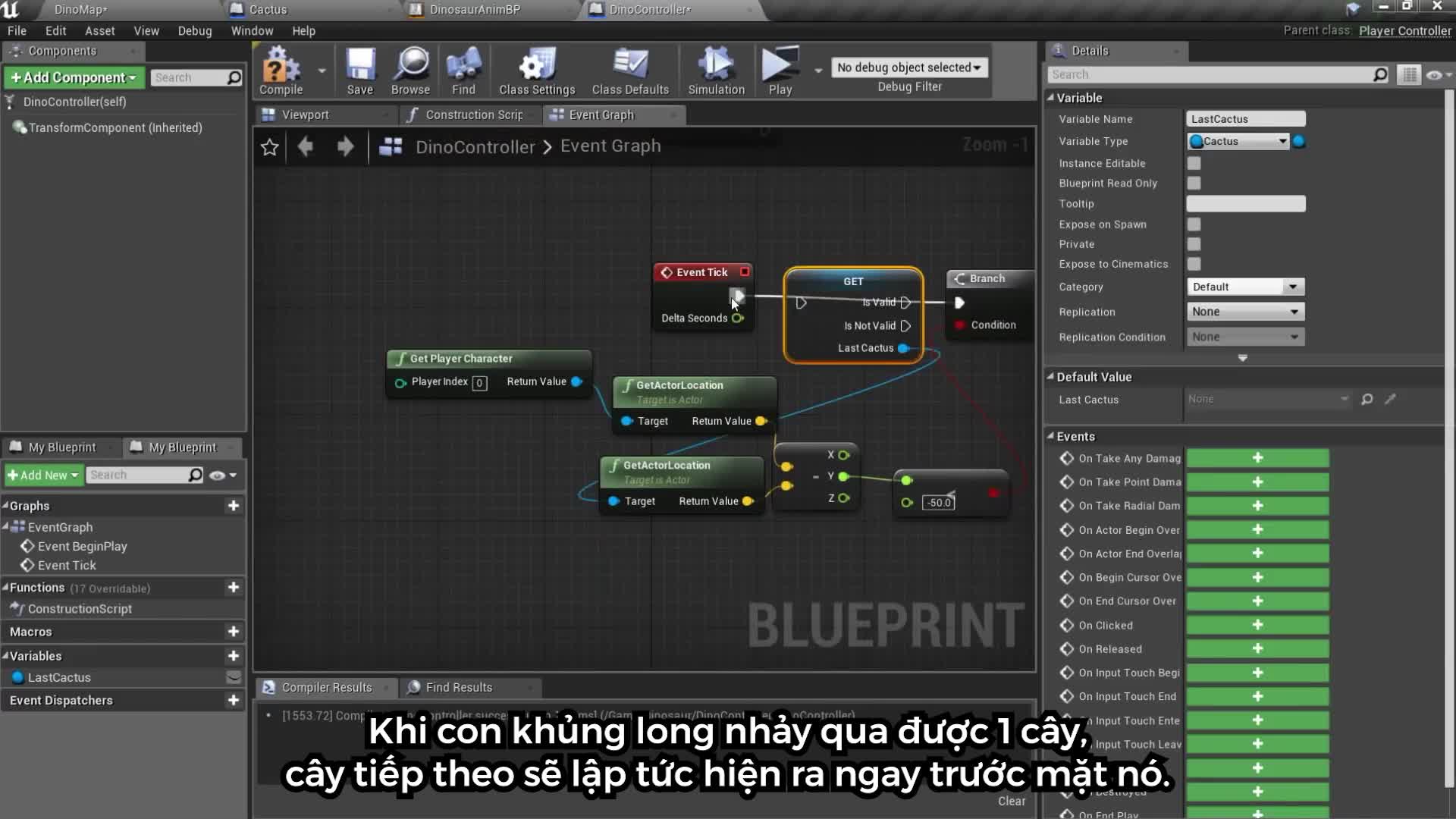The height and width of the screenshot is (819, 1456).
Task: Click Add New button in My Blueprint
Action: tap(44, 475)
